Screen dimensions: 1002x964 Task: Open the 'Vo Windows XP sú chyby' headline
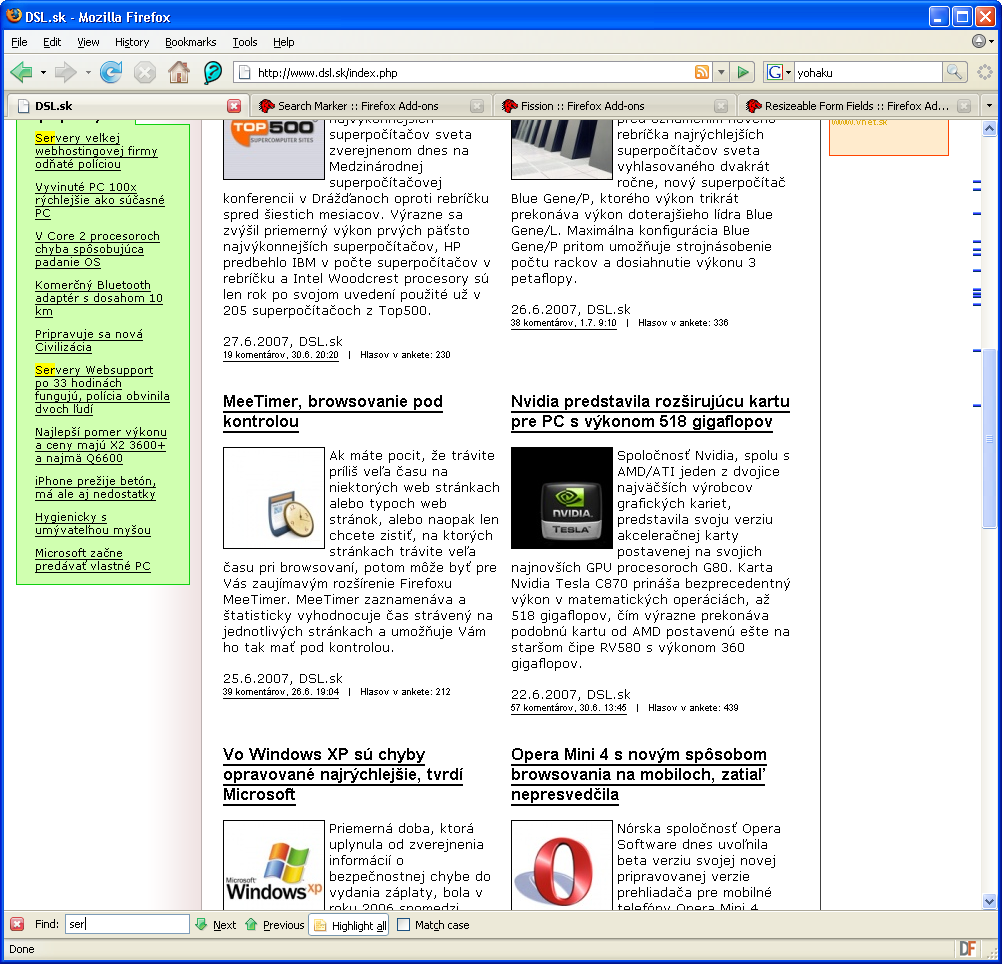[x=343, y=774]
